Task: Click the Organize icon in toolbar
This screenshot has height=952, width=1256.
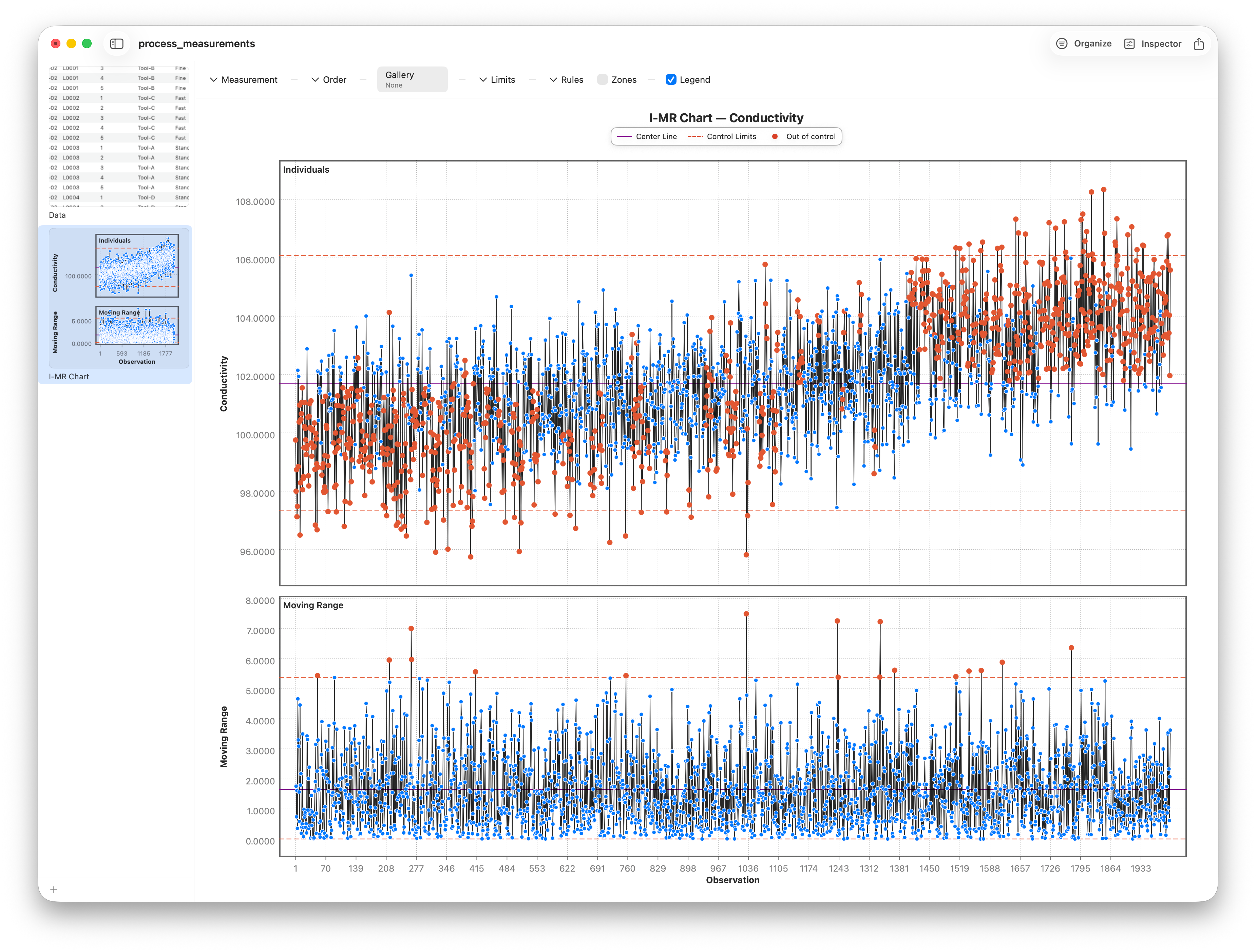Action: 1061,44
